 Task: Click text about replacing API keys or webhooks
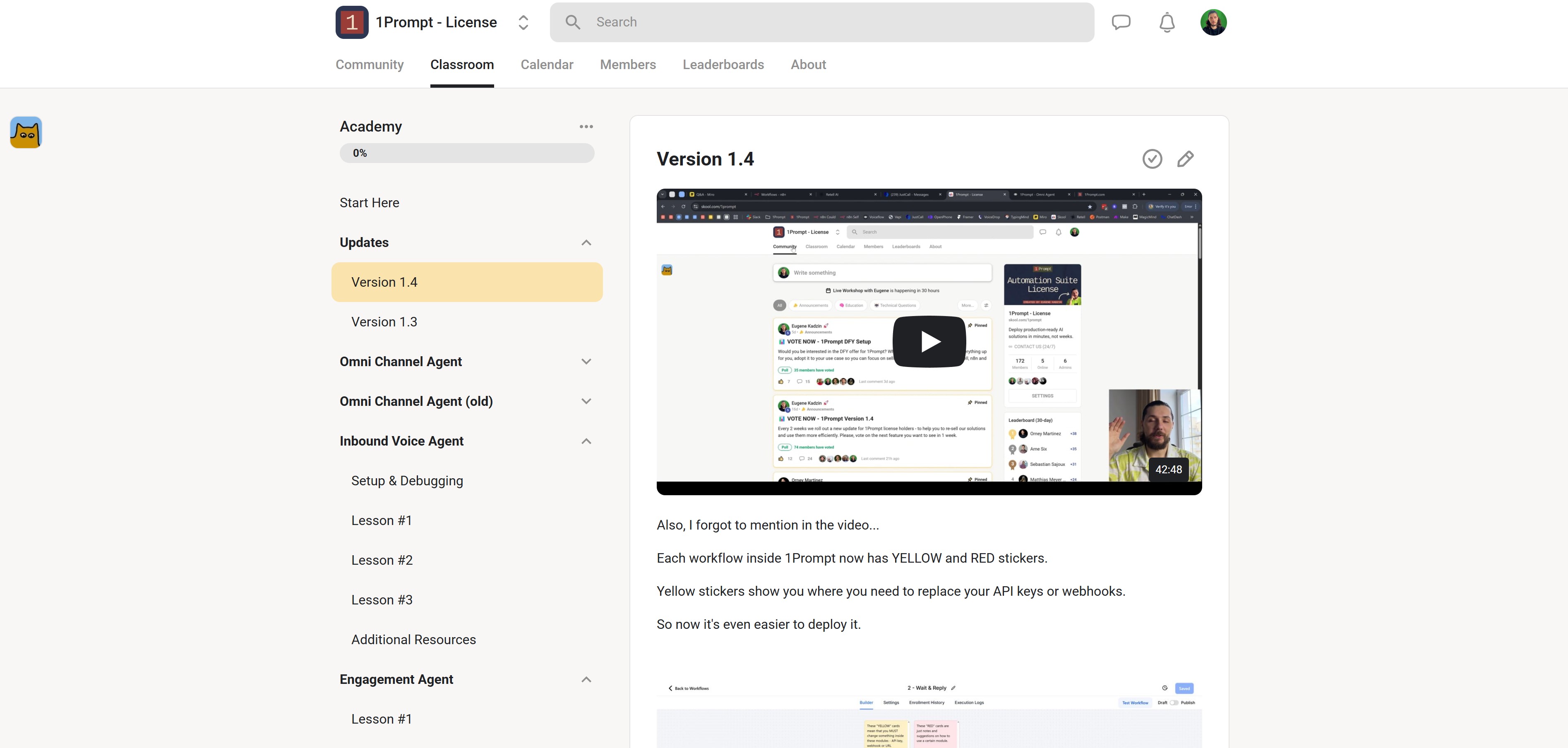[891, 592]
